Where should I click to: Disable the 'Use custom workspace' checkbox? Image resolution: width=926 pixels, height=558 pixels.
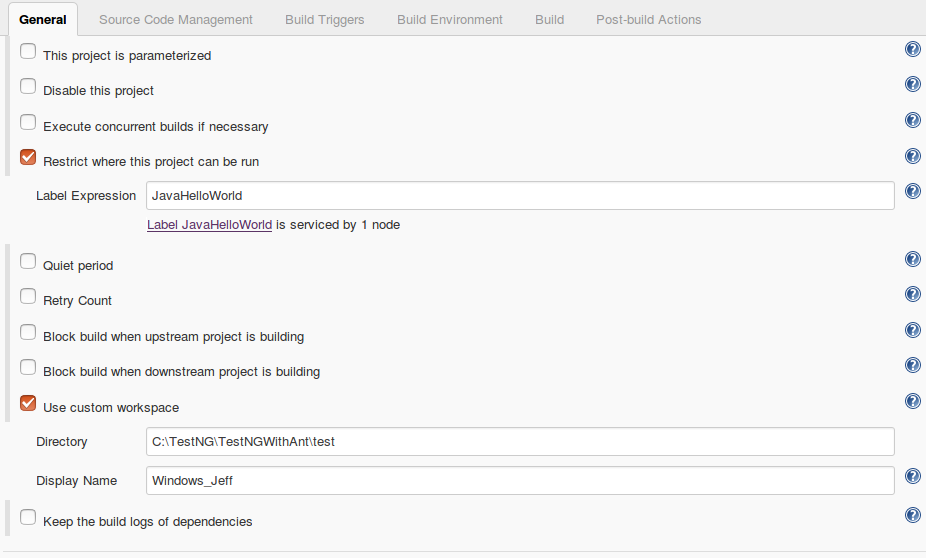(28, 403)
